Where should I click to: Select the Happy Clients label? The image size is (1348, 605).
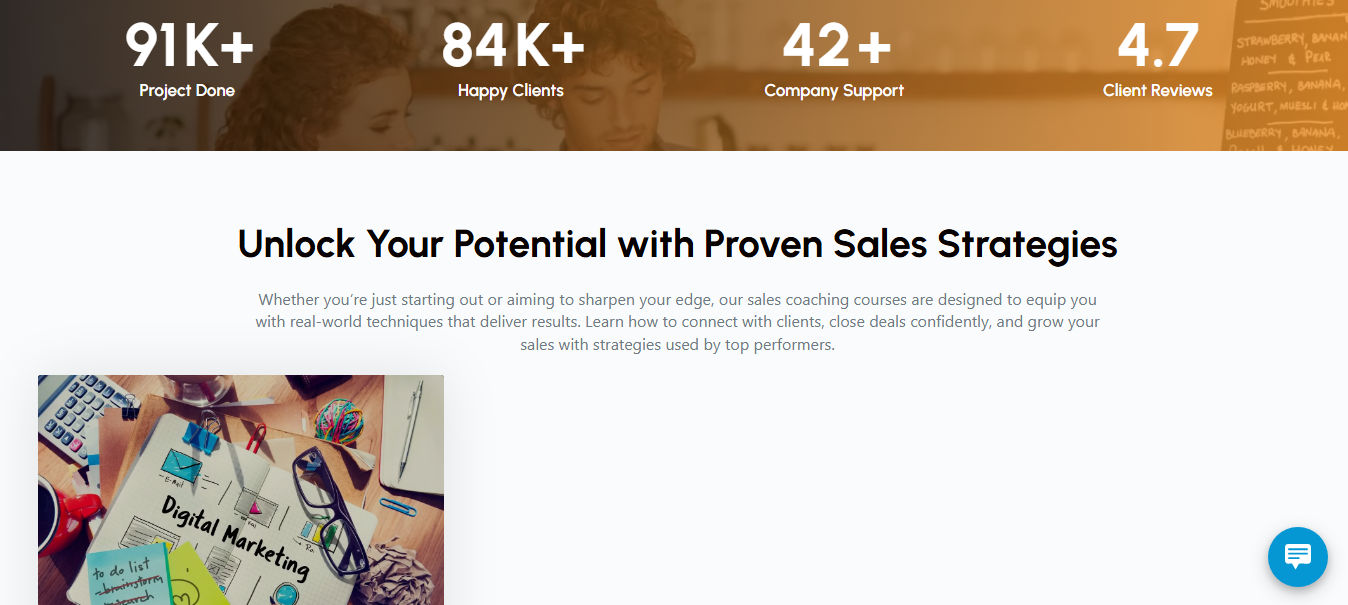pyautogui.click(x=511, y=91)
